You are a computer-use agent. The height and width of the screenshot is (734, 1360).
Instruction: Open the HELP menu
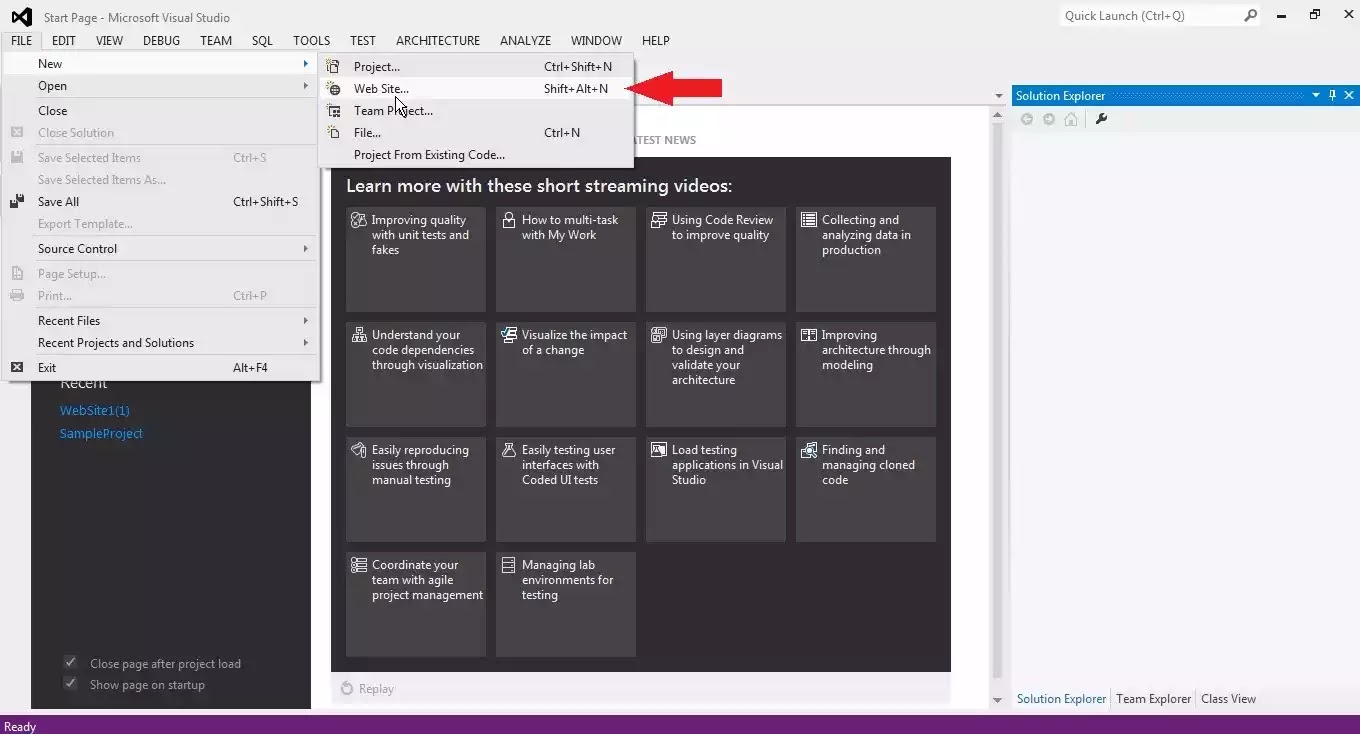(656, 41)
